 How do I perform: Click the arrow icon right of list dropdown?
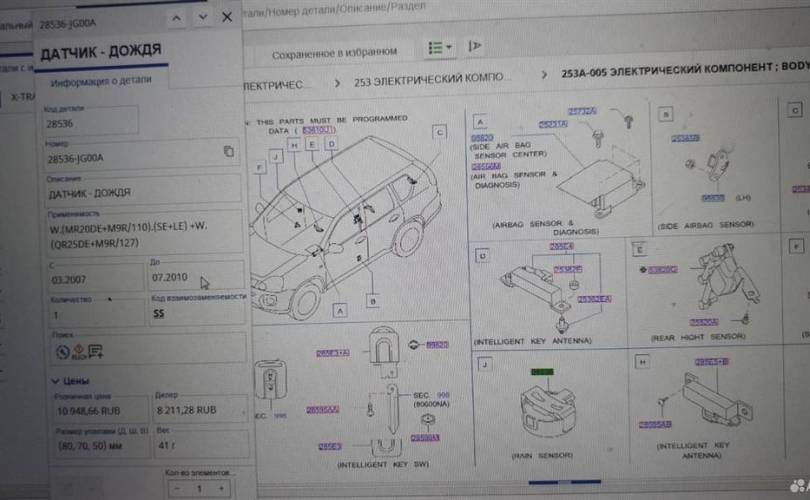(474, 46)
